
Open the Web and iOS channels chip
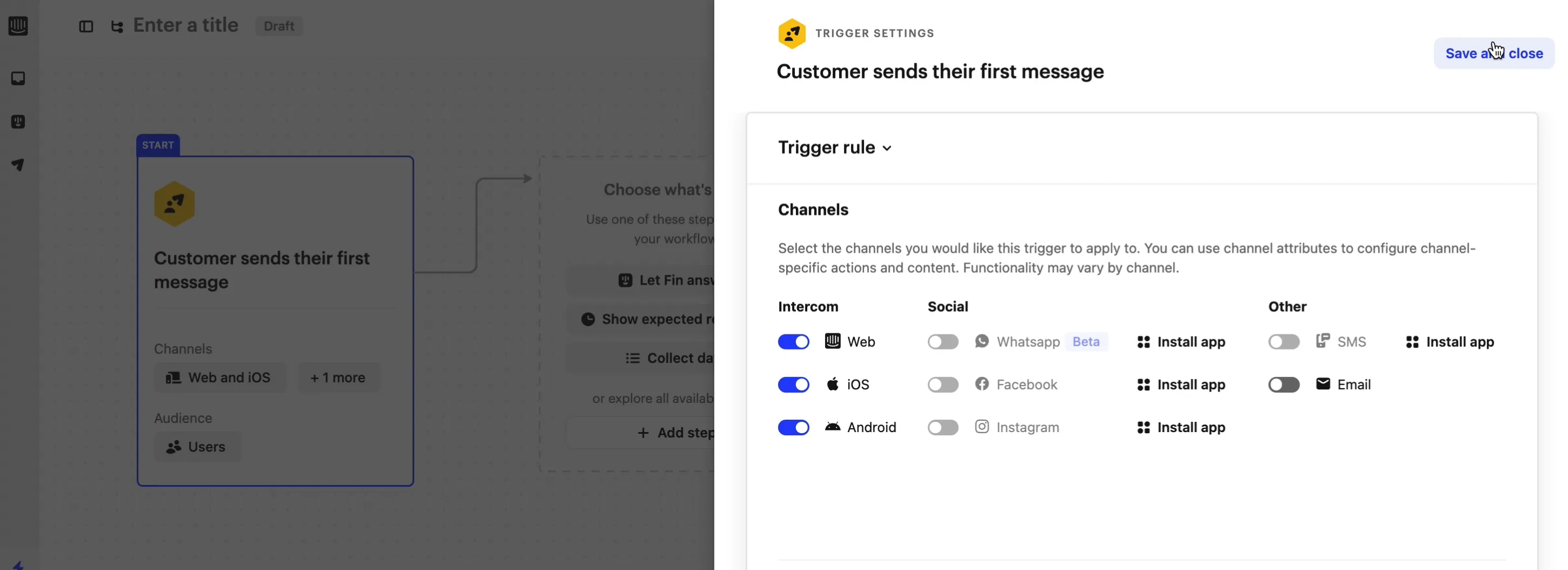point(218,377)
